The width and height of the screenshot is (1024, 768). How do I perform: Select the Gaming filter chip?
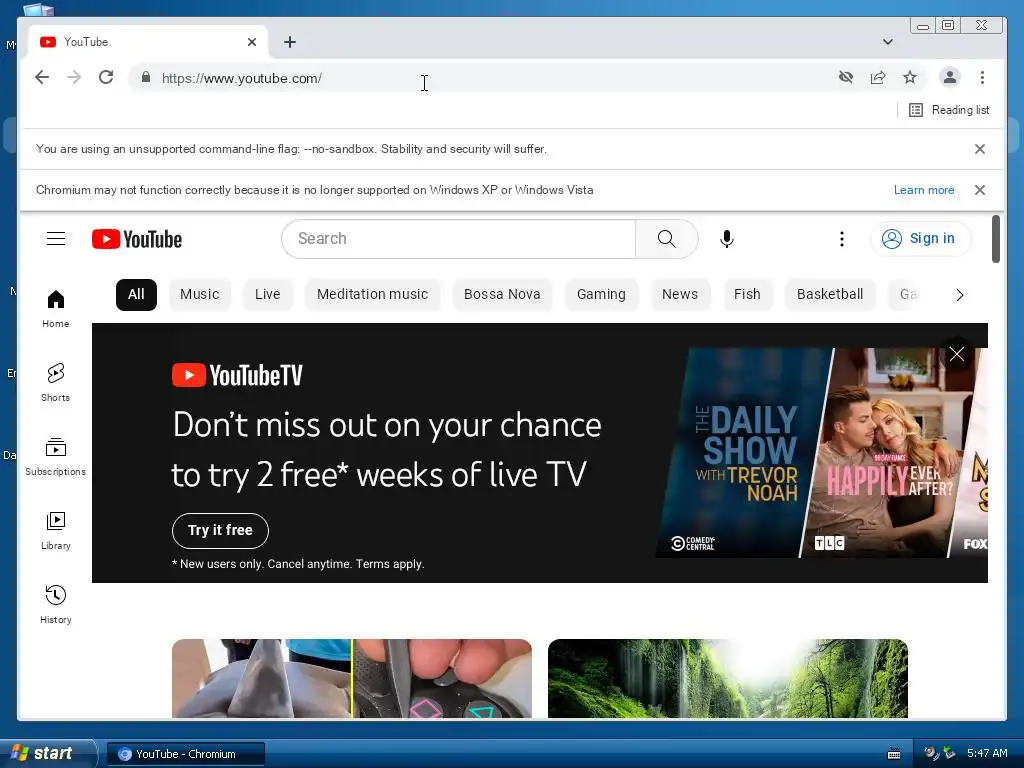click(x=601, y=295)
